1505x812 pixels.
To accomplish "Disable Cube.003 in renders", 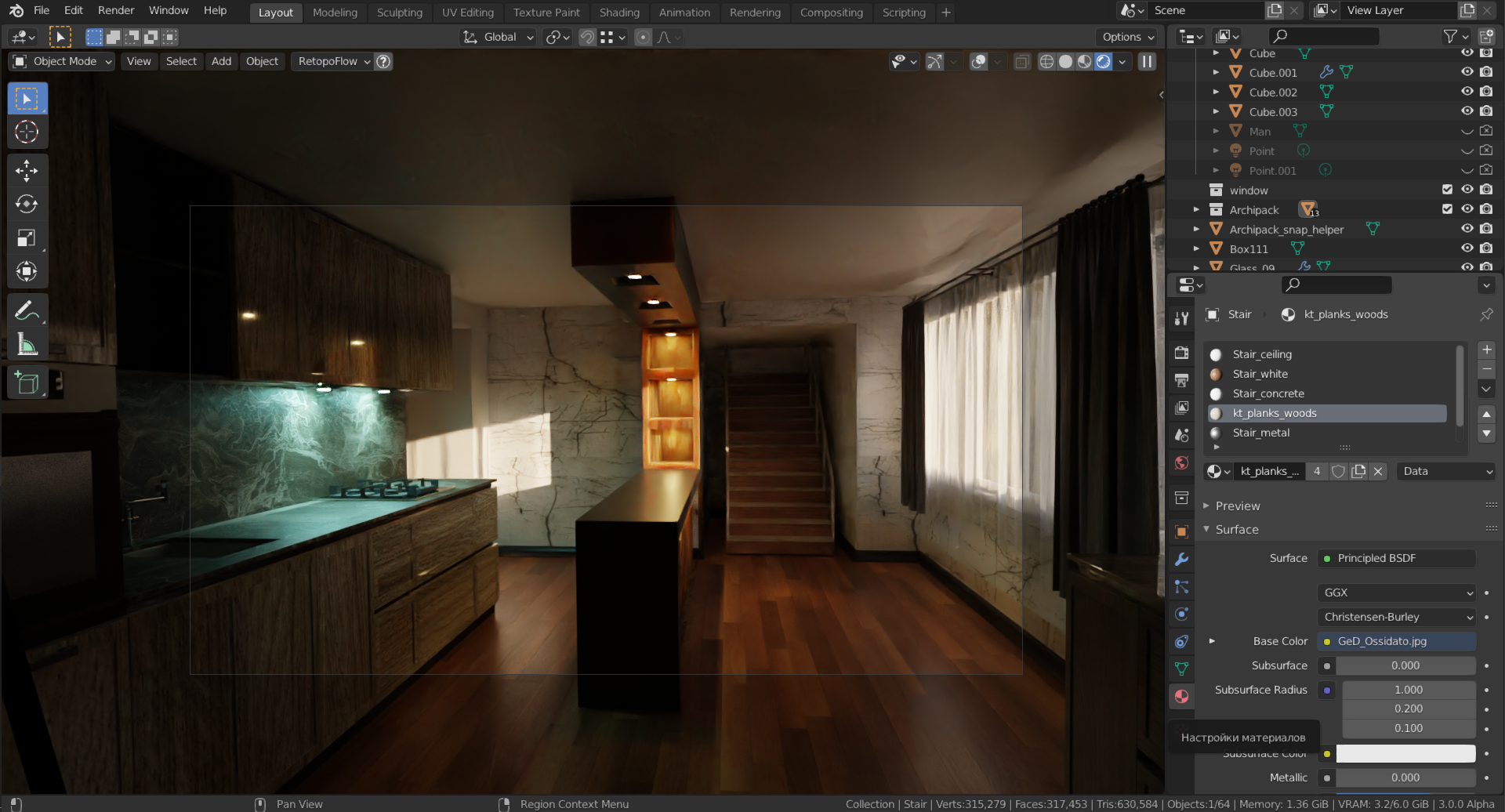I will [1486, 111].
